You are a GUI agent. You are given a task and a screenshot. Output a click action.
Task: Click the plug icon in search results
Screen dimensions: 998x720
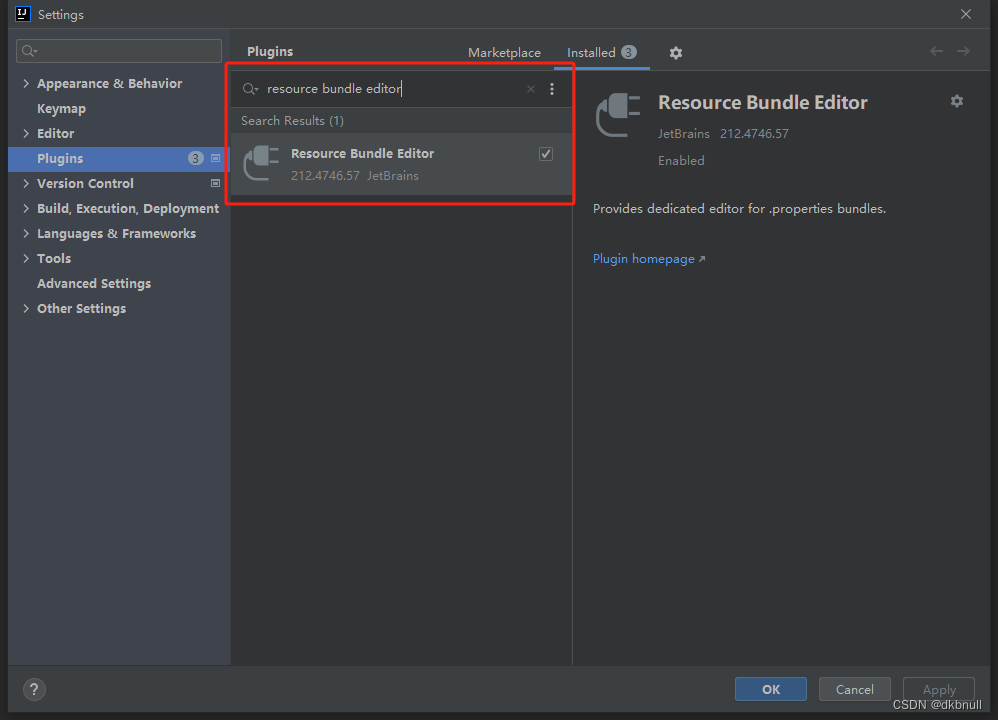(x=262, y=164)
